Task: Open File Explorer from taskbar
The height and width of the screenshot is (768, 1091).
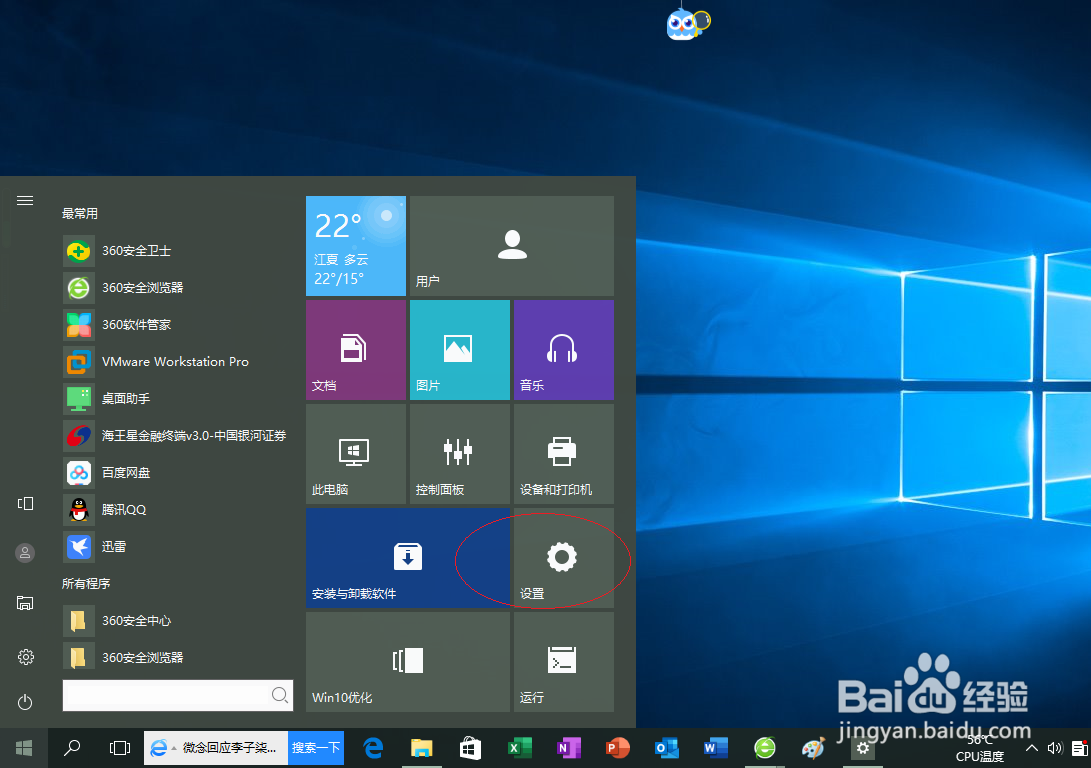Action: click(x=422, y=748)
